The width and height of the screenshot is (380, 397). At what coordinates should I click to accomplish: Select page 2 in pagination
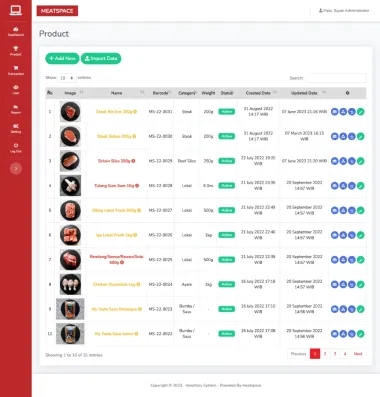tap(325, 354)
